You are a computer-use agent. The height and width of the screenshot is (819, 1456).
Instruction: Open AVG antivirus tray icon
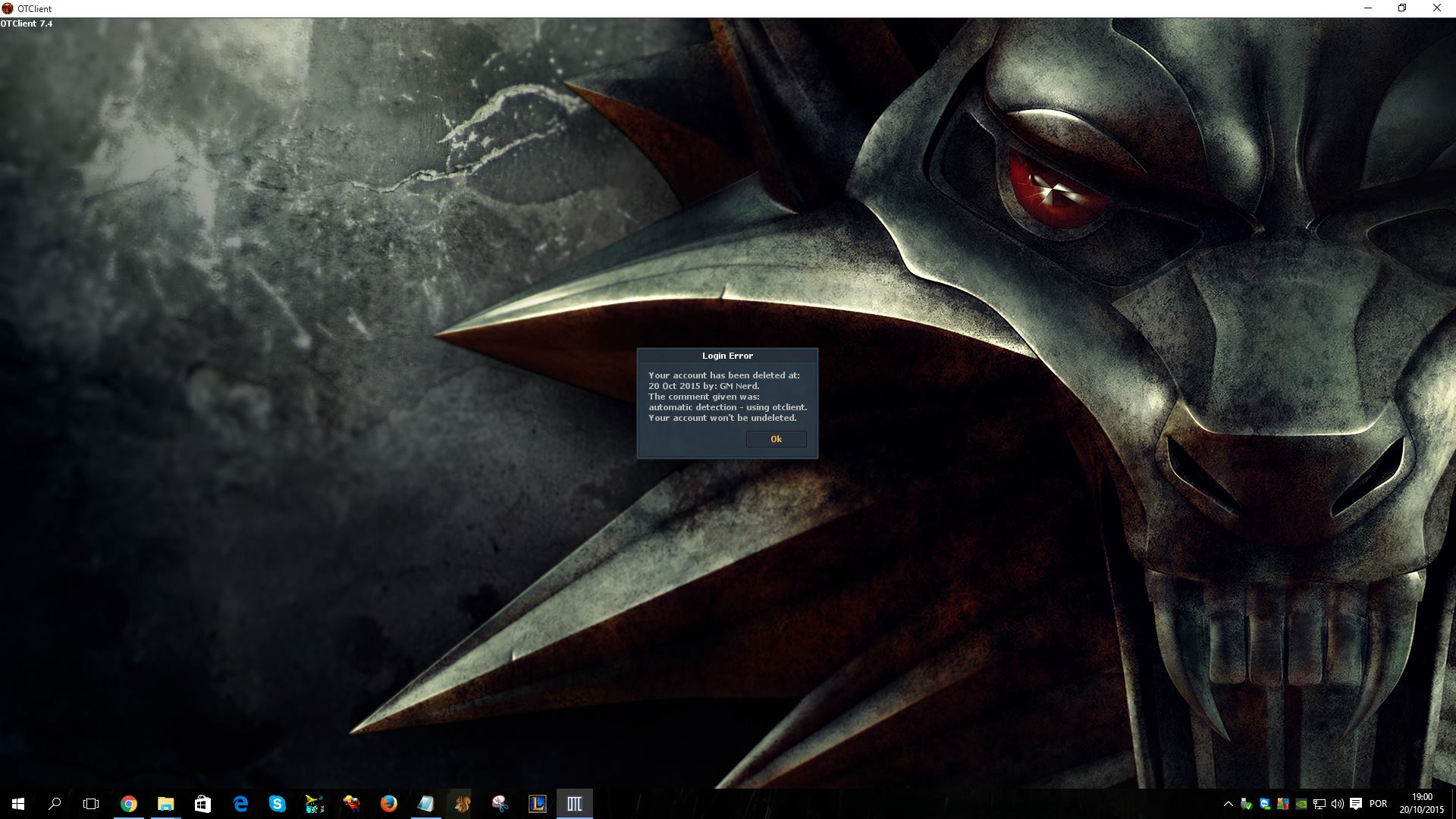(1282, 804)
